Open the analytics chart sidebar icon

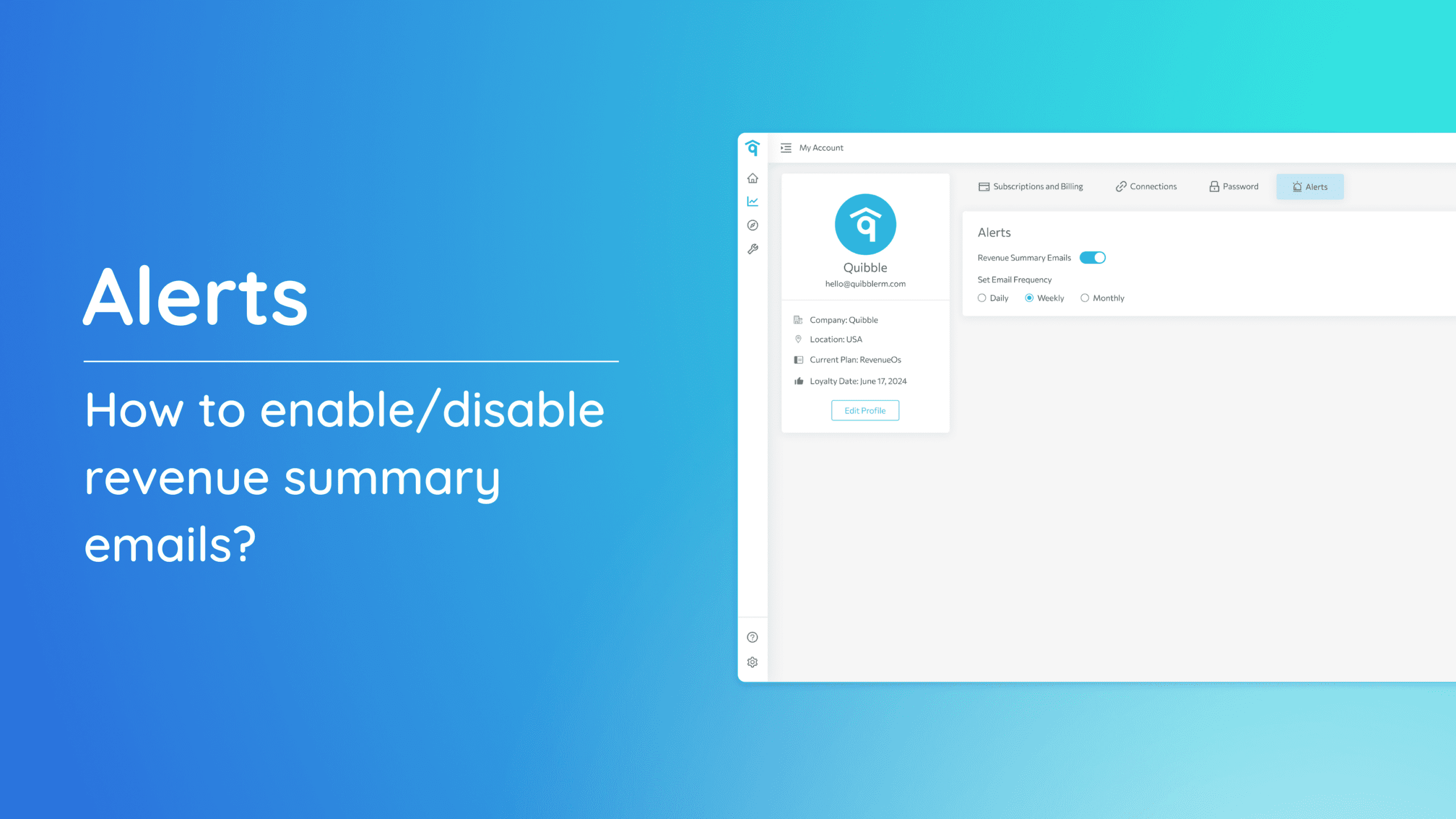[752, 201]
